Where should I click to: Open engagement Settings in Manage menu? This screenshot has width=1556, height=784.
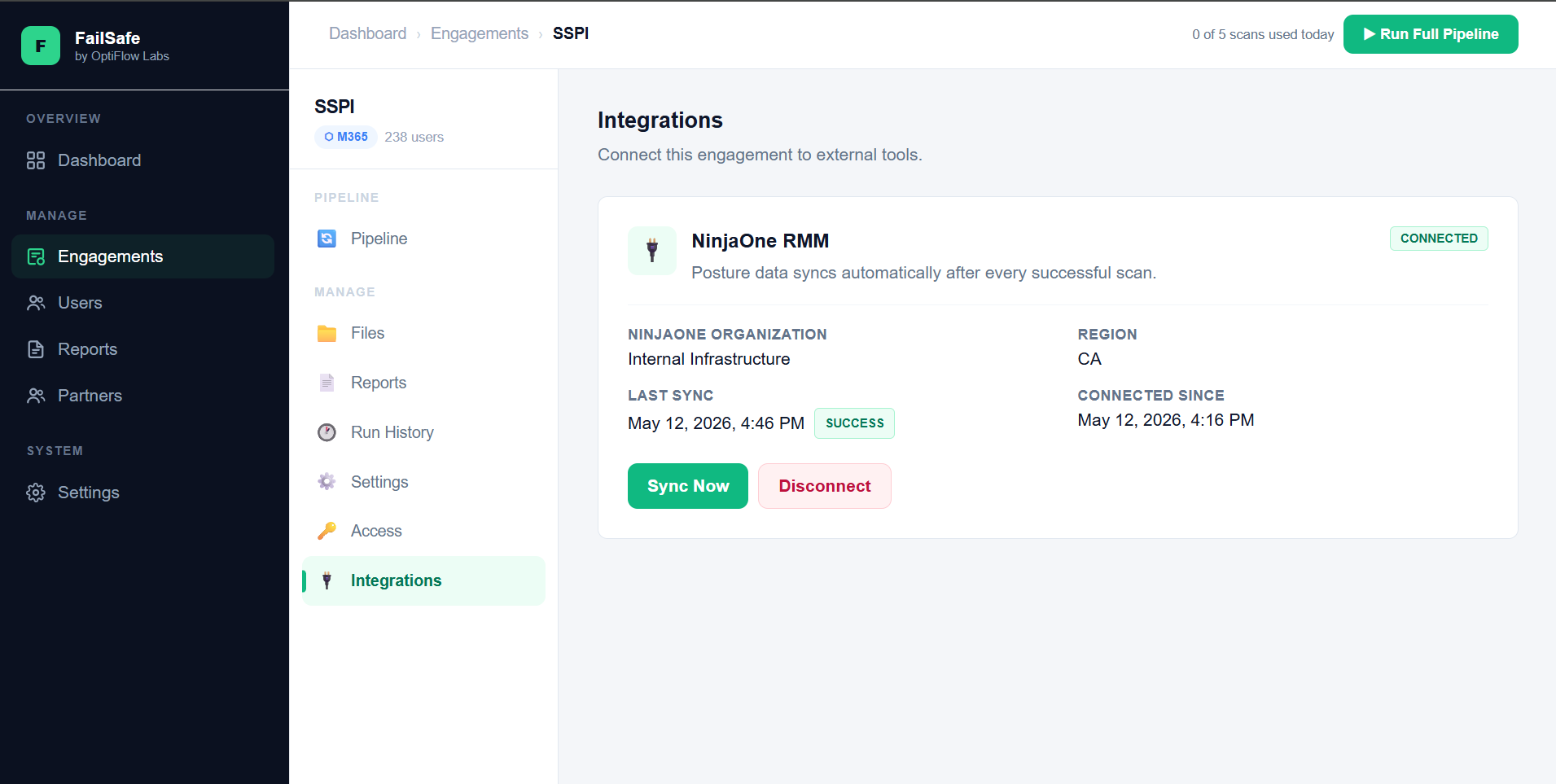pyautogui.click(x=423, y=482)
